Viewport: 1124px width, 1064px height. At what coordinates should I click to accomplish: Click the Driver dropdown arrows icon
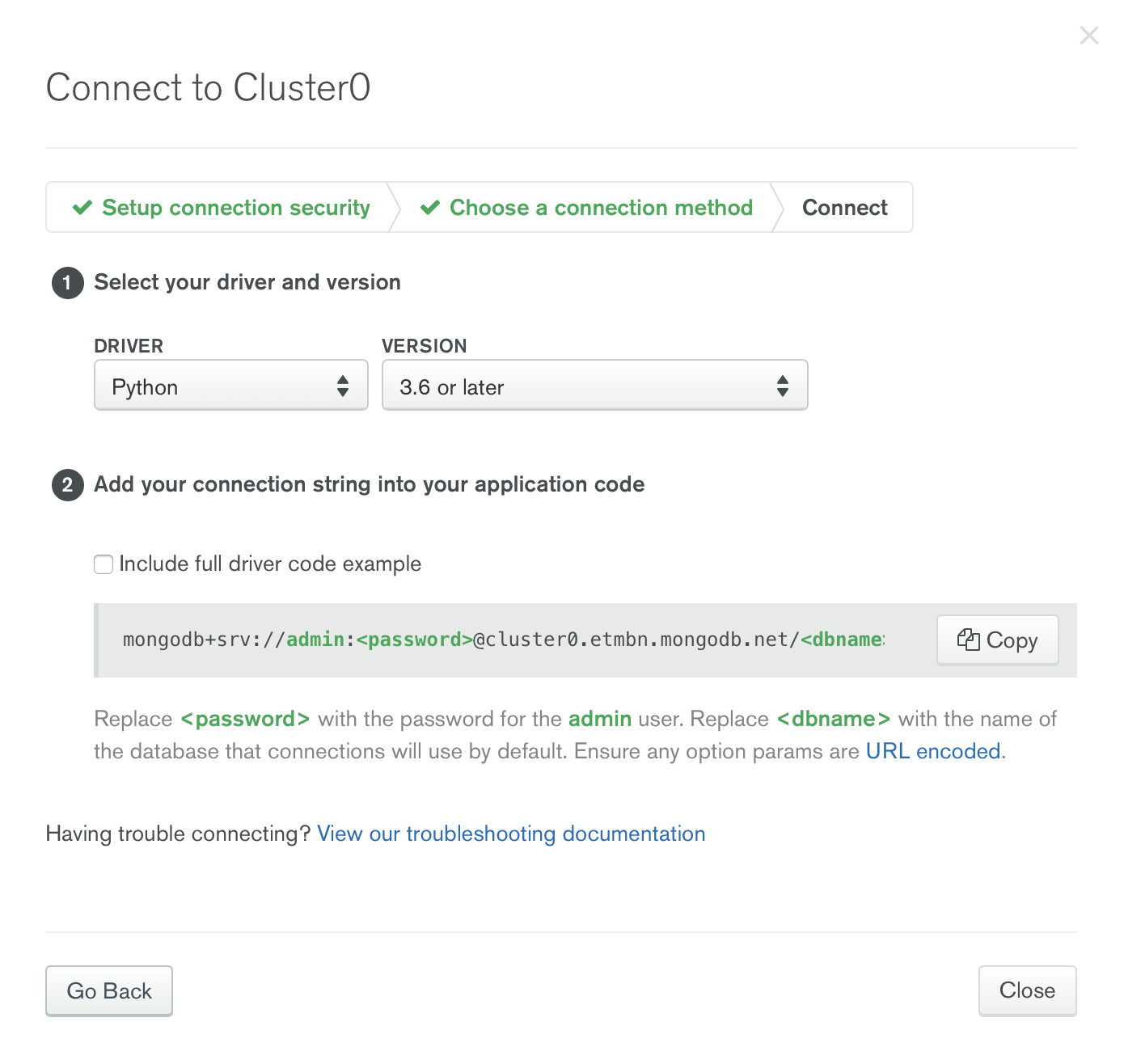pos(343,386)
